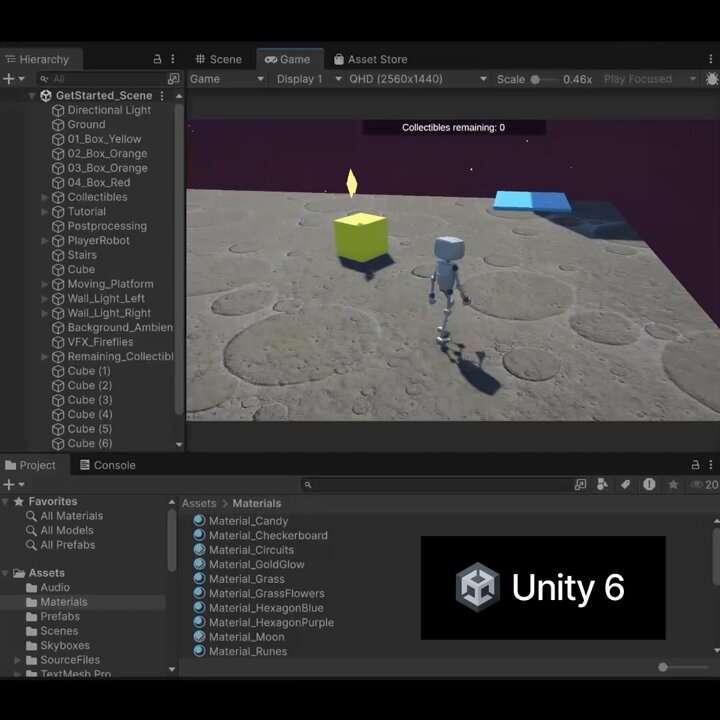The image size is (720, 720).
Task: Click the Game view bug debug icon
Action: 711,79
